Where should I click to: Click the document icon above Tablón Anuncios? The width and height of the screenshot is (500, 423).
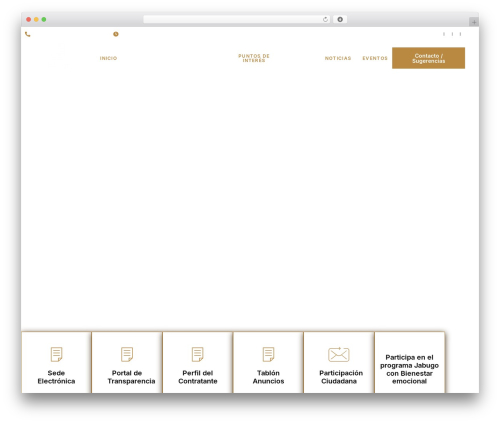(268, 354)
